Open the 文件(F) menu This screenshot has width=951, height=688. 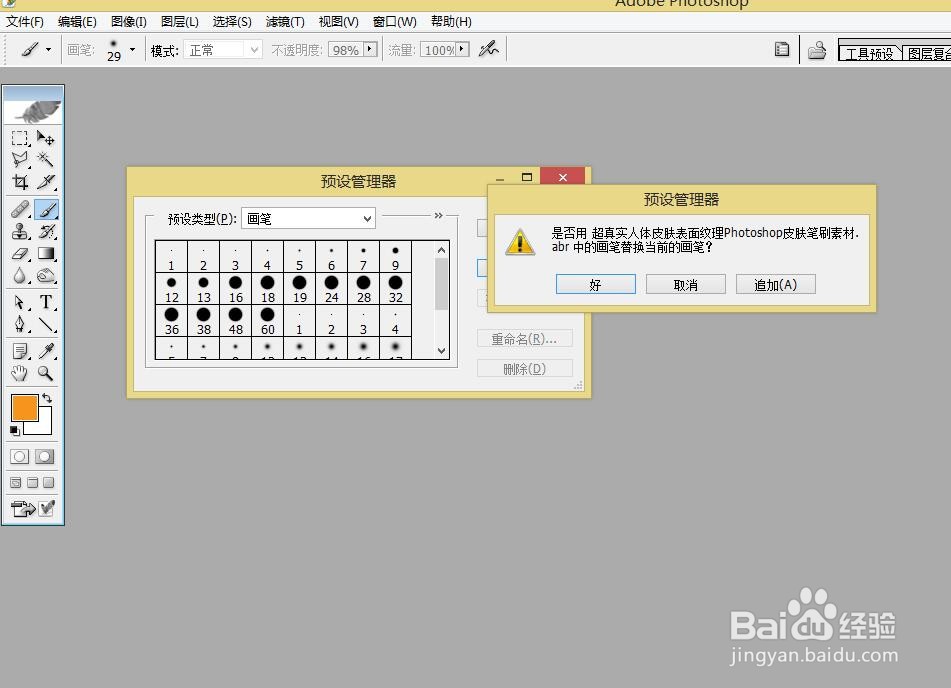(x=25, y=22)
